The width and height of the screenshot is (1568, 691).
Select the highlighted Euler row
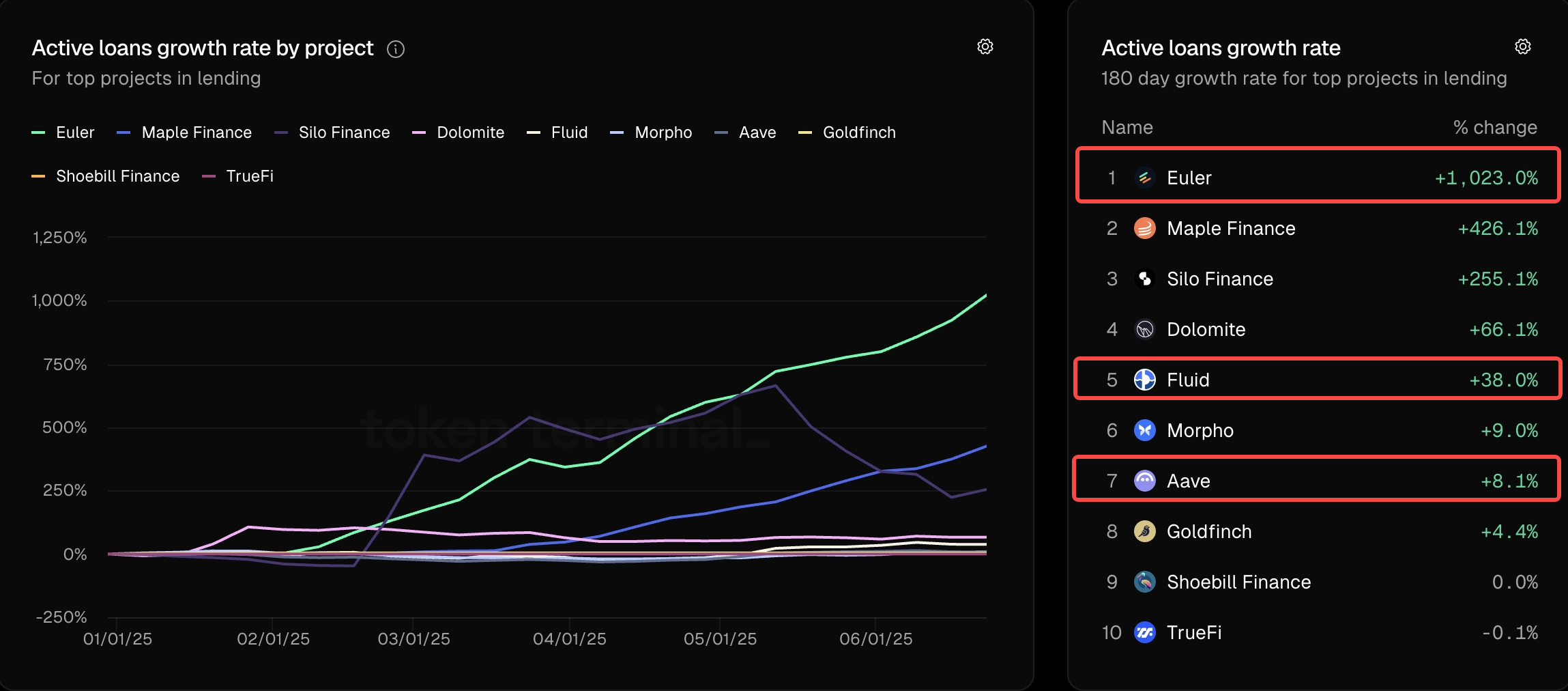coord(1317,178)
